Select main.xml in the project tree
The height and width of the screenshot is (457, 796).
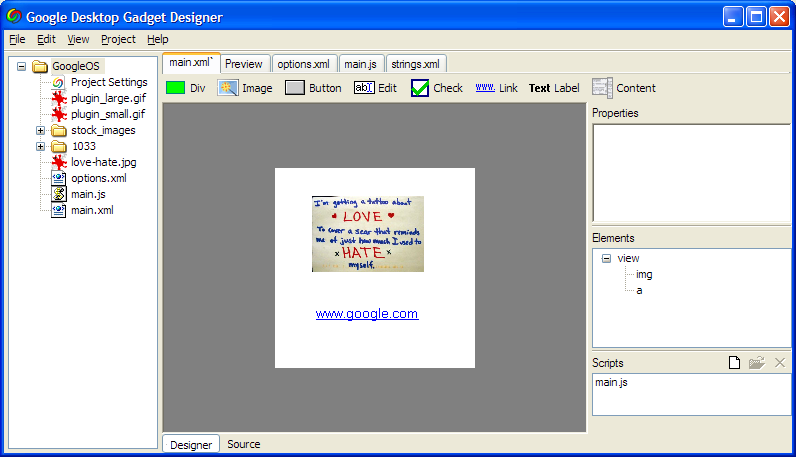92,210
